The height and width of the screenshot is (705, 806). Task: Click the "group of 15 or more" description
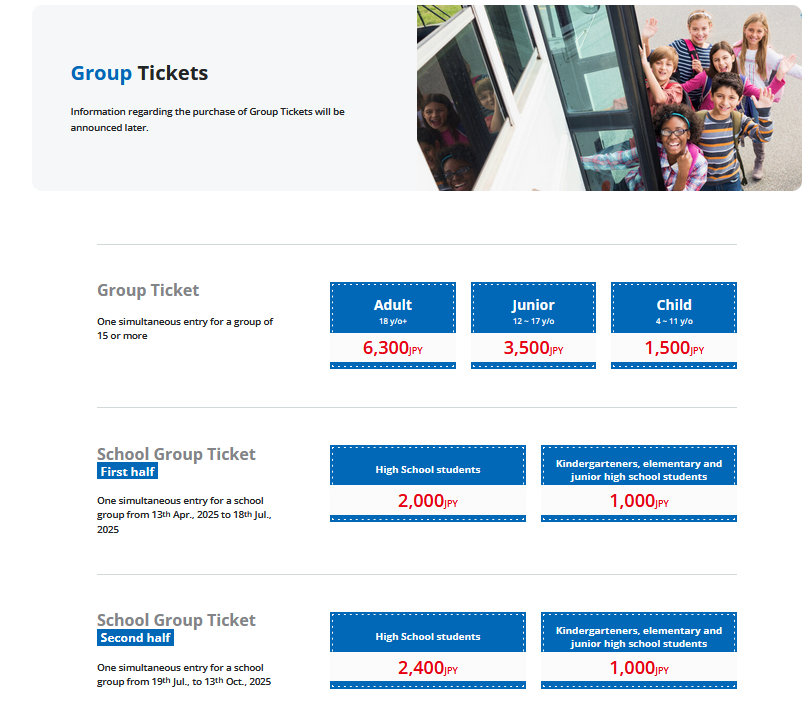[x=185, y=328]
